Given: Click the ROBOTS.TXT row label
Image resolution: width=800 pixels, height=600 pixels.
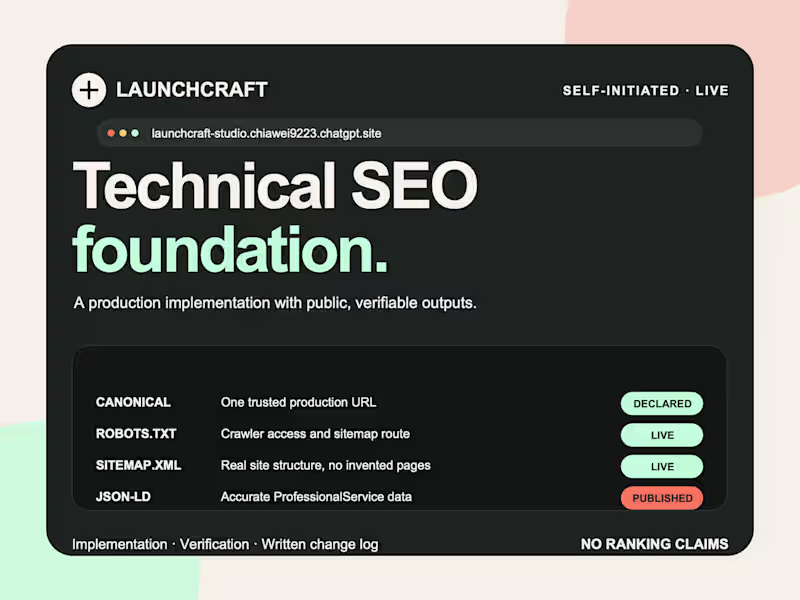Looking at the screenshot, I should [x=136, y=434].
